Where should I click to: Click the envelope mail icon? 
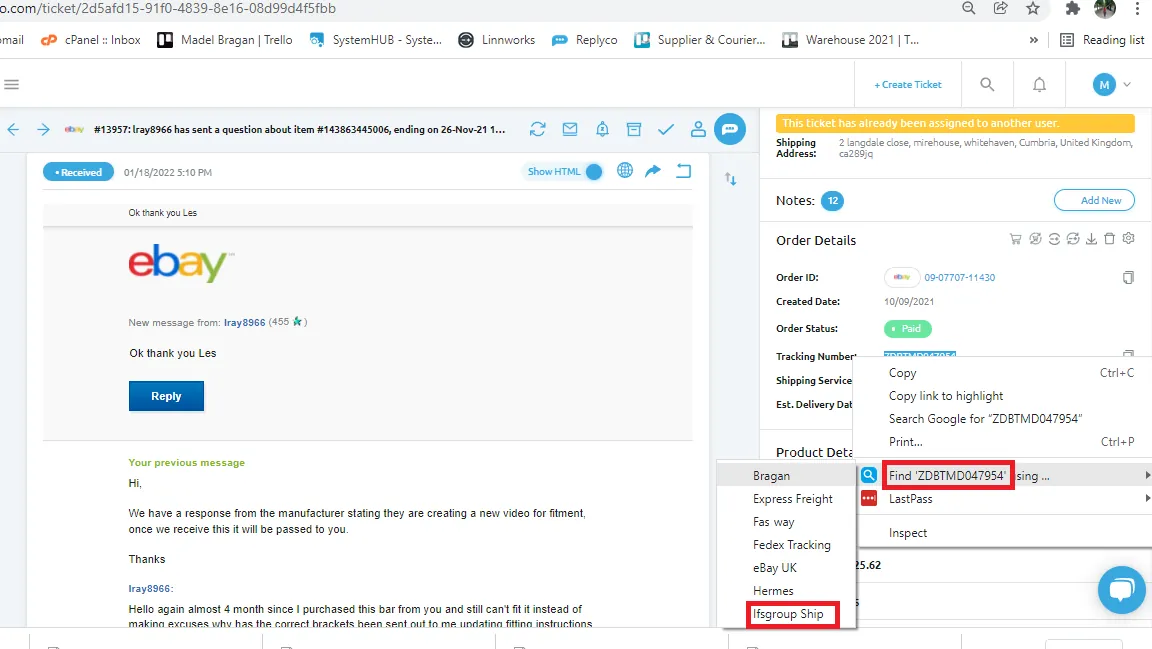coord(569,129)
